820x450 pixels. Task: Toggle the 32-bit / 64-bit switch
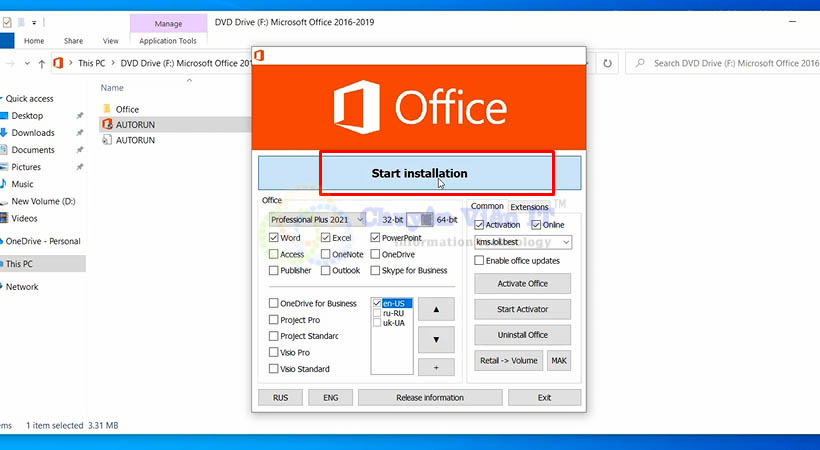tap(427, 220)
